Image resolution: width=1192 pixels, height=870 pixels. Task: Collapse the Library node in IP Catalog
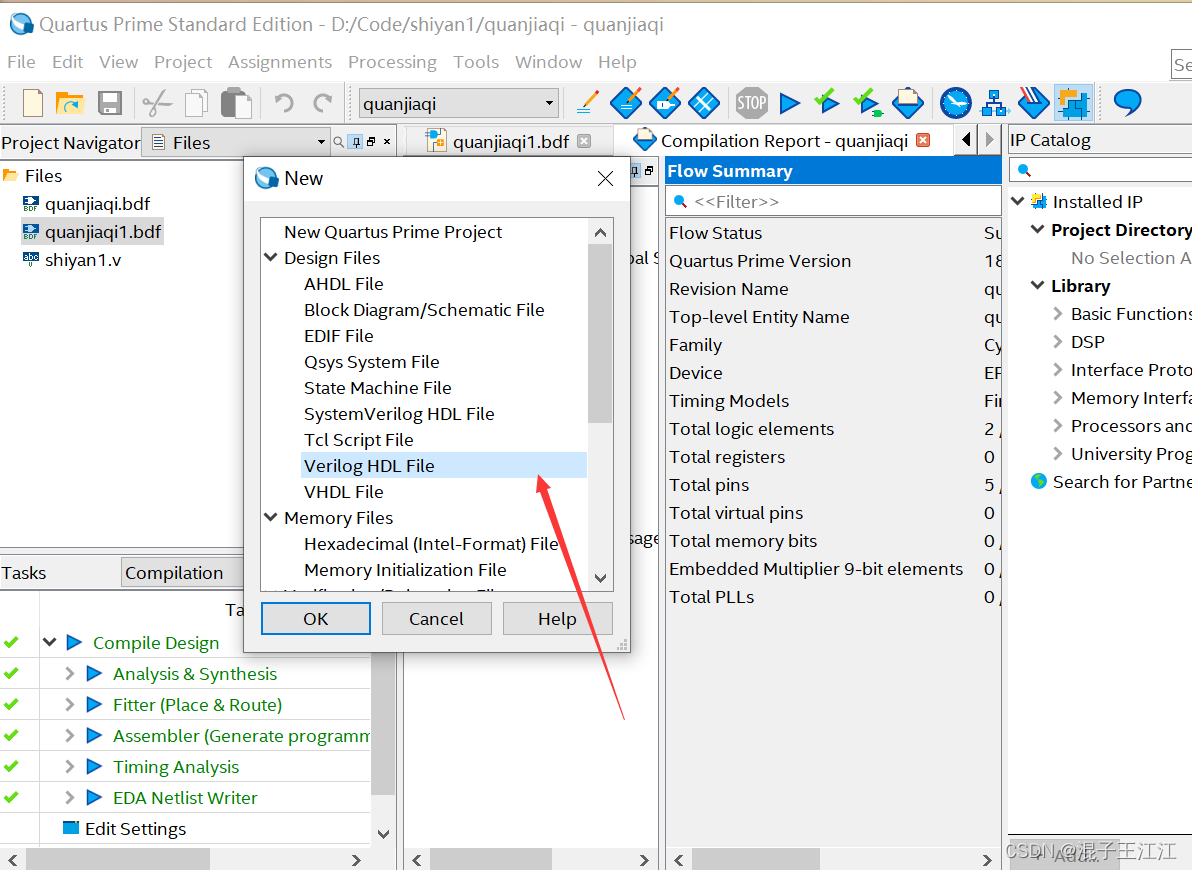tap(1038, 285)
